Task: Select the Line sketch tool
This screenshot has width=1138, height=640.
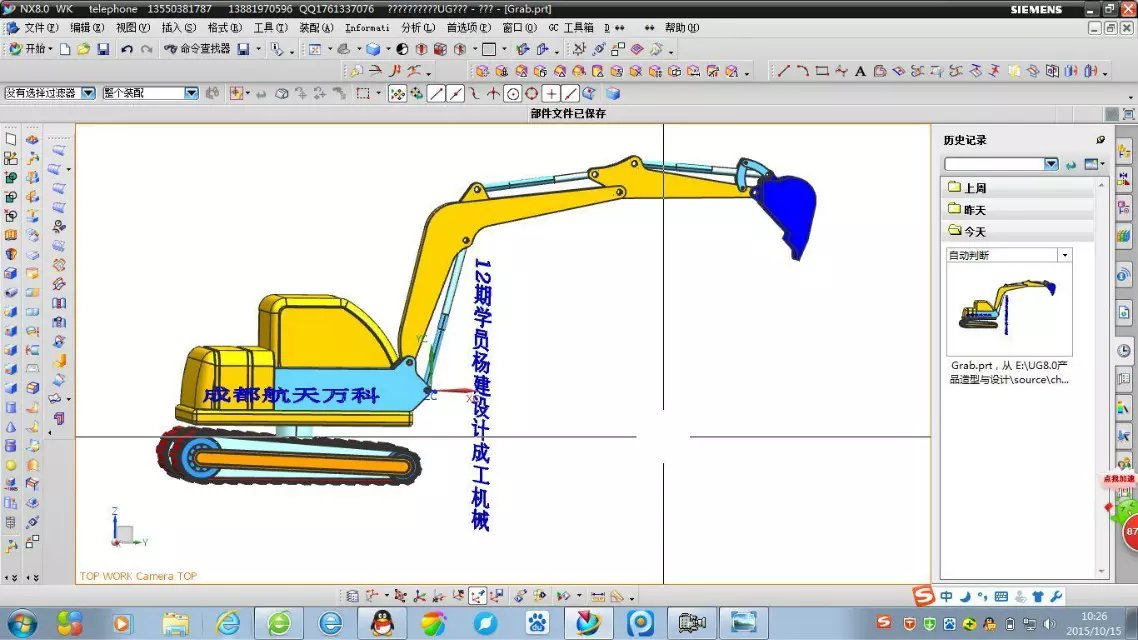Action: pos(784,71)
